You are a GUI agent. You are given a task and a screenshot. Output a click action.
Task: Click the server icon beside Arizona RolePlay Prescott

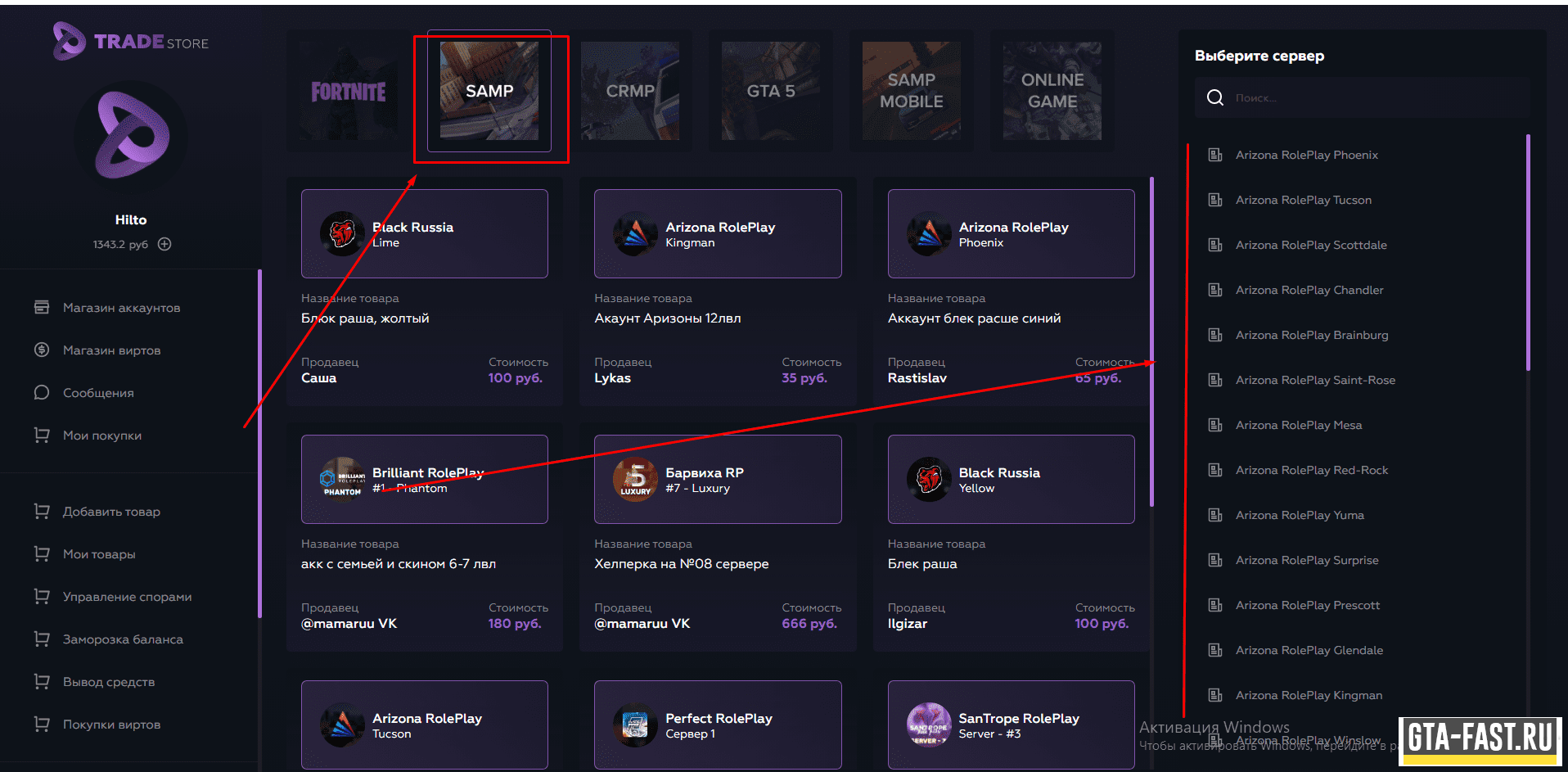(x=1215, y=605)
